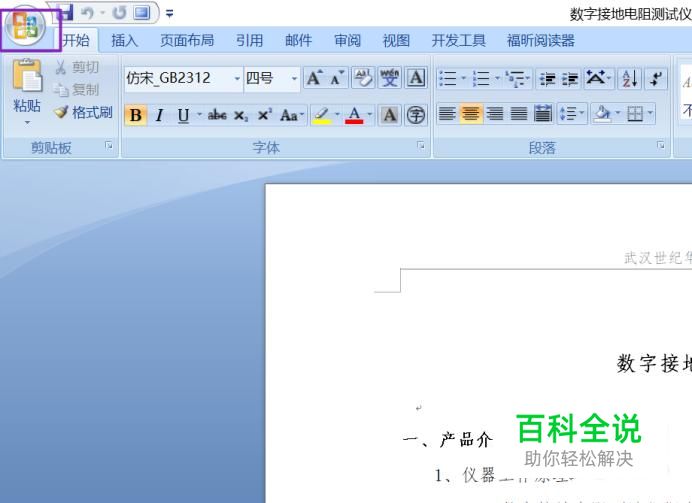Switch to the 开始 tab
This screenshot has height=503, width=692.
click(75, 41)
